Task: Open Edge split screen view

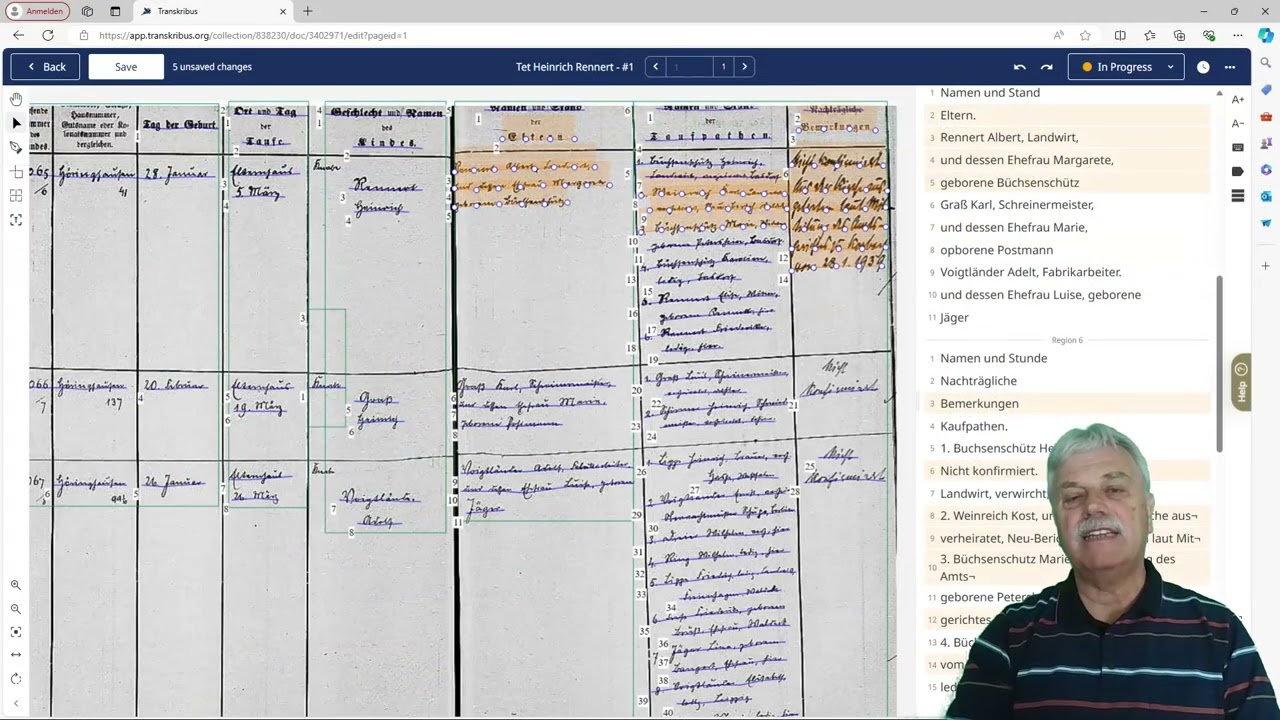Action: coord(1120,35)
